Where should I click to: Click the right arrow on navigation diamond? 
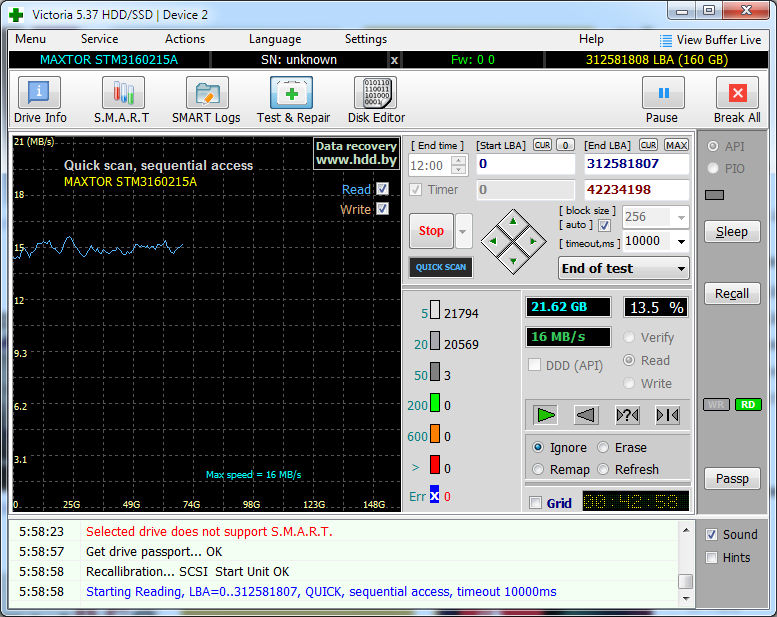pos(533,241)
